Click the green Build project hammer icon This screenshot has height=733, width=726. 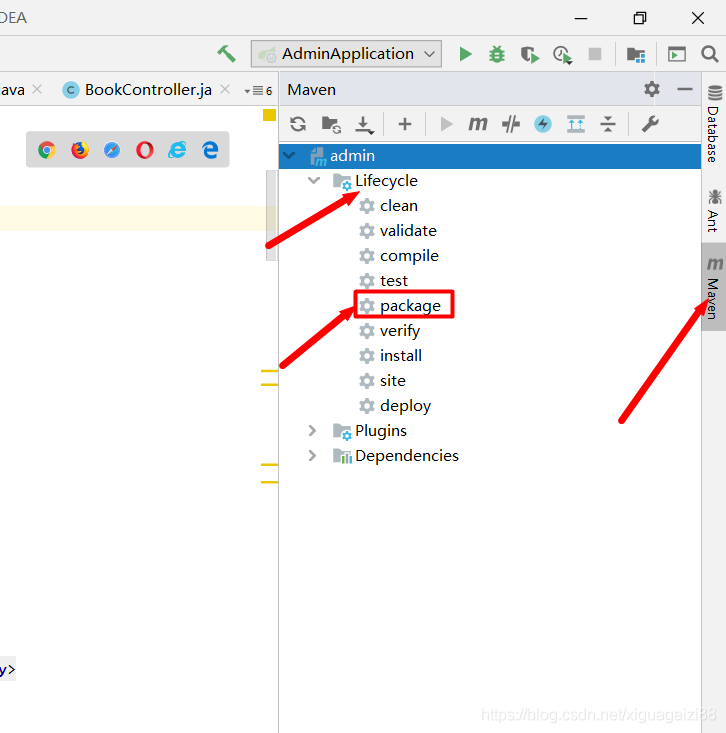click(227, 54)
